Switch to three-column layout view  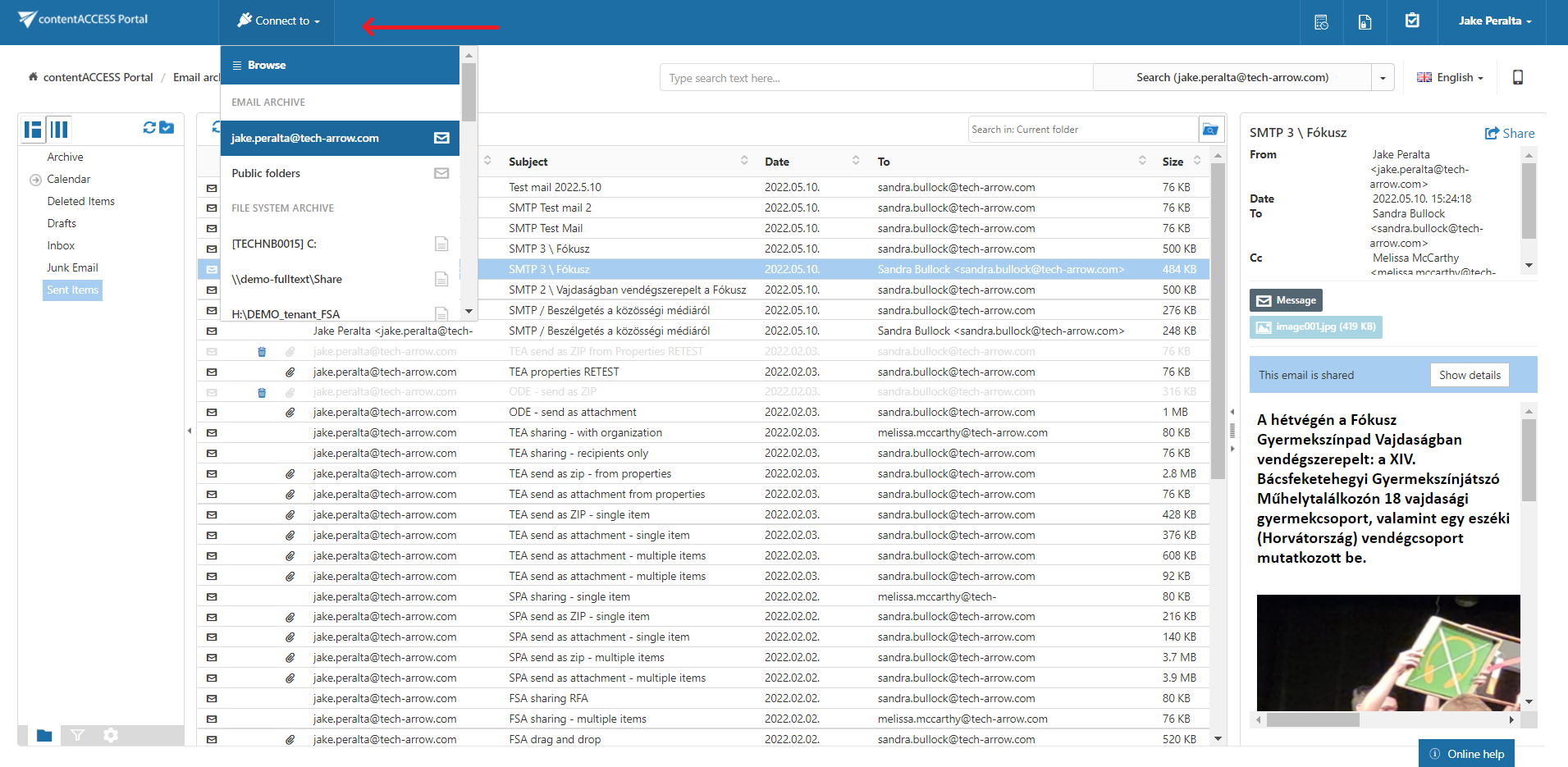tap(59, 129)
